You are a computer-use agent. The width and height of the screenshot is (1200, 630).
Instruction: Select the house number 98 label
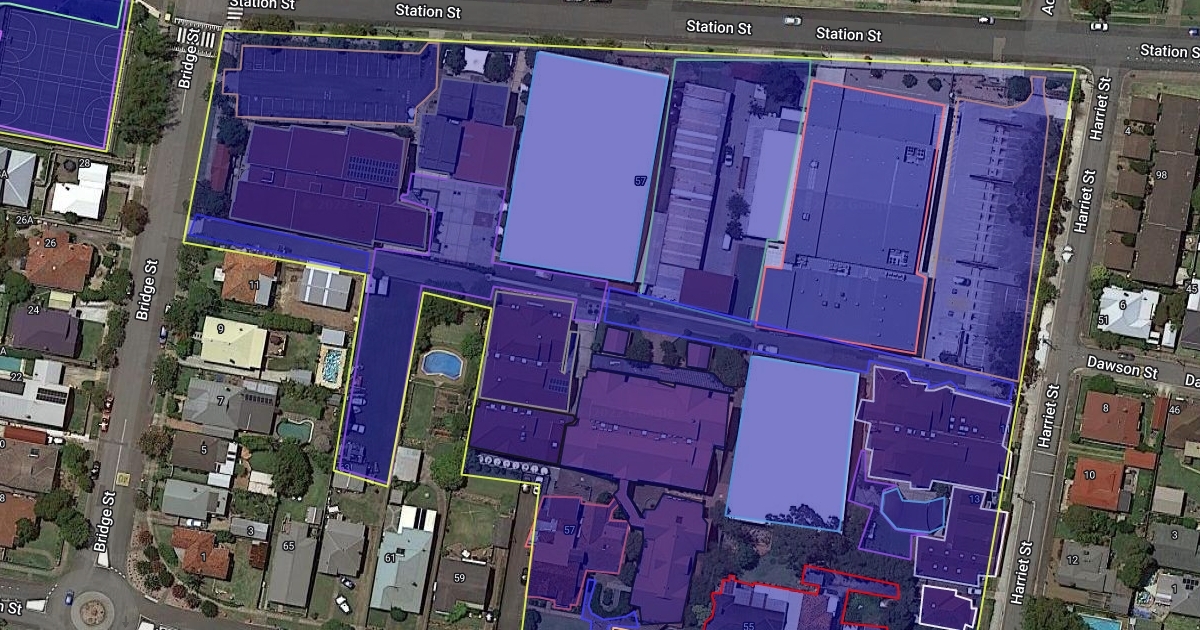pyautogui.click(x=1160, y=175)
